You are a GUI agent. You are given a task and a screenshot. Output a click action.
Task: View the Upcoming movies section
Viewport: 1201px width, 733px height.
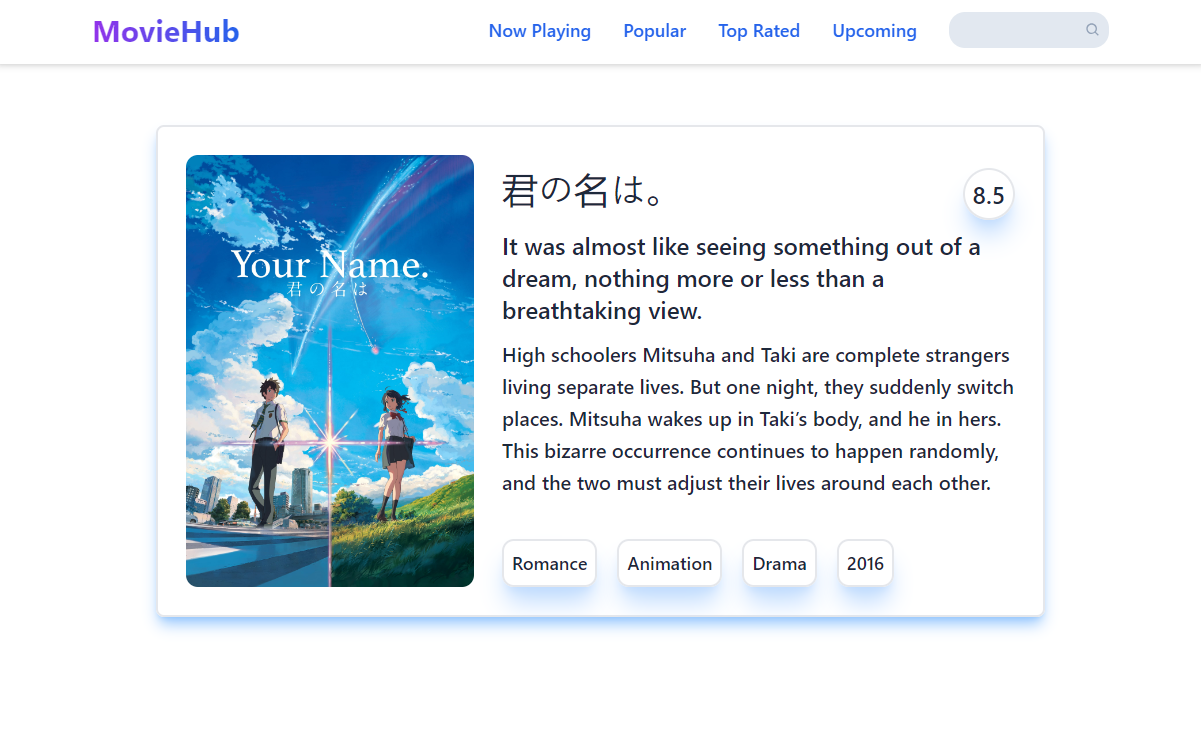click(875, 31)
